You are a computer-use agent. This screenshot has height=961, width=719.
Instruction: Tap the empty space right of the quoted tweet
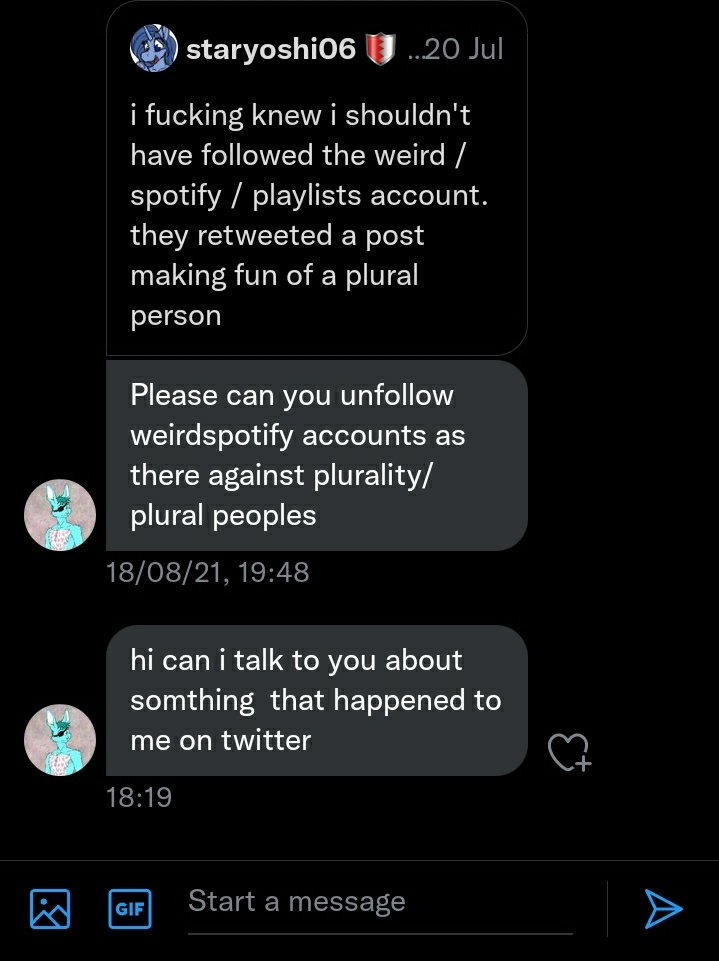click(620, 180)
